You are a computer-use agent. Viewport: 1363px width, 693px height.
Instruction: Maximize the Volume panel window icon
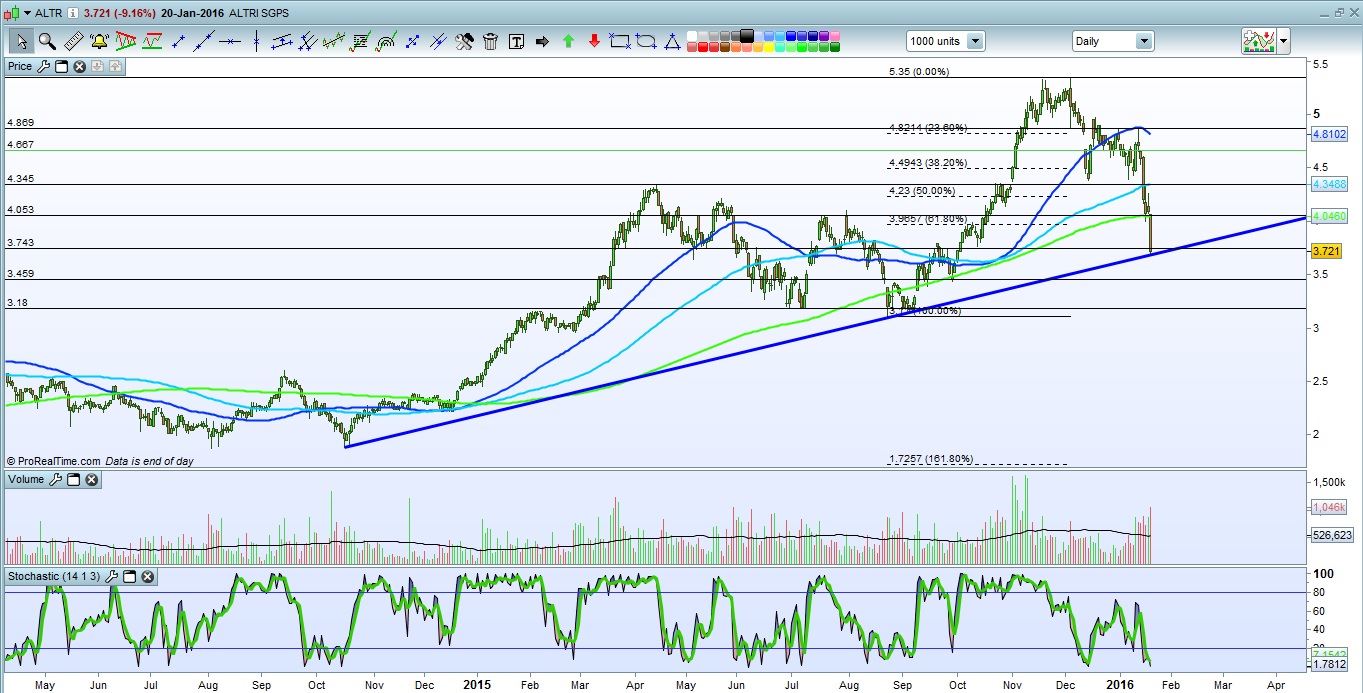coord(73,480)
